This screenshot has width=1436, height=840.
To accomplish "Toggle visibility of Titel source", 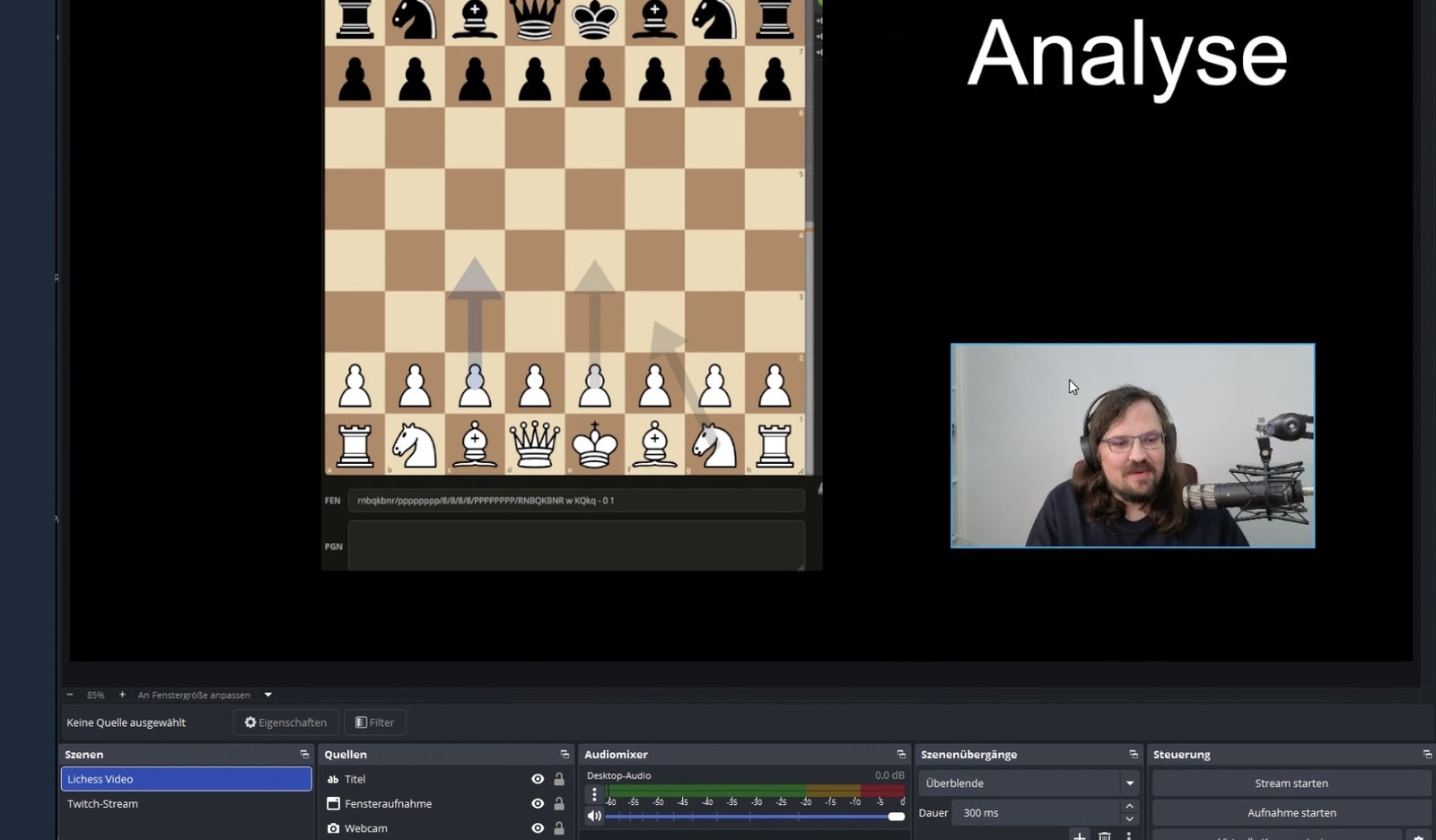I will click(538, 779).
